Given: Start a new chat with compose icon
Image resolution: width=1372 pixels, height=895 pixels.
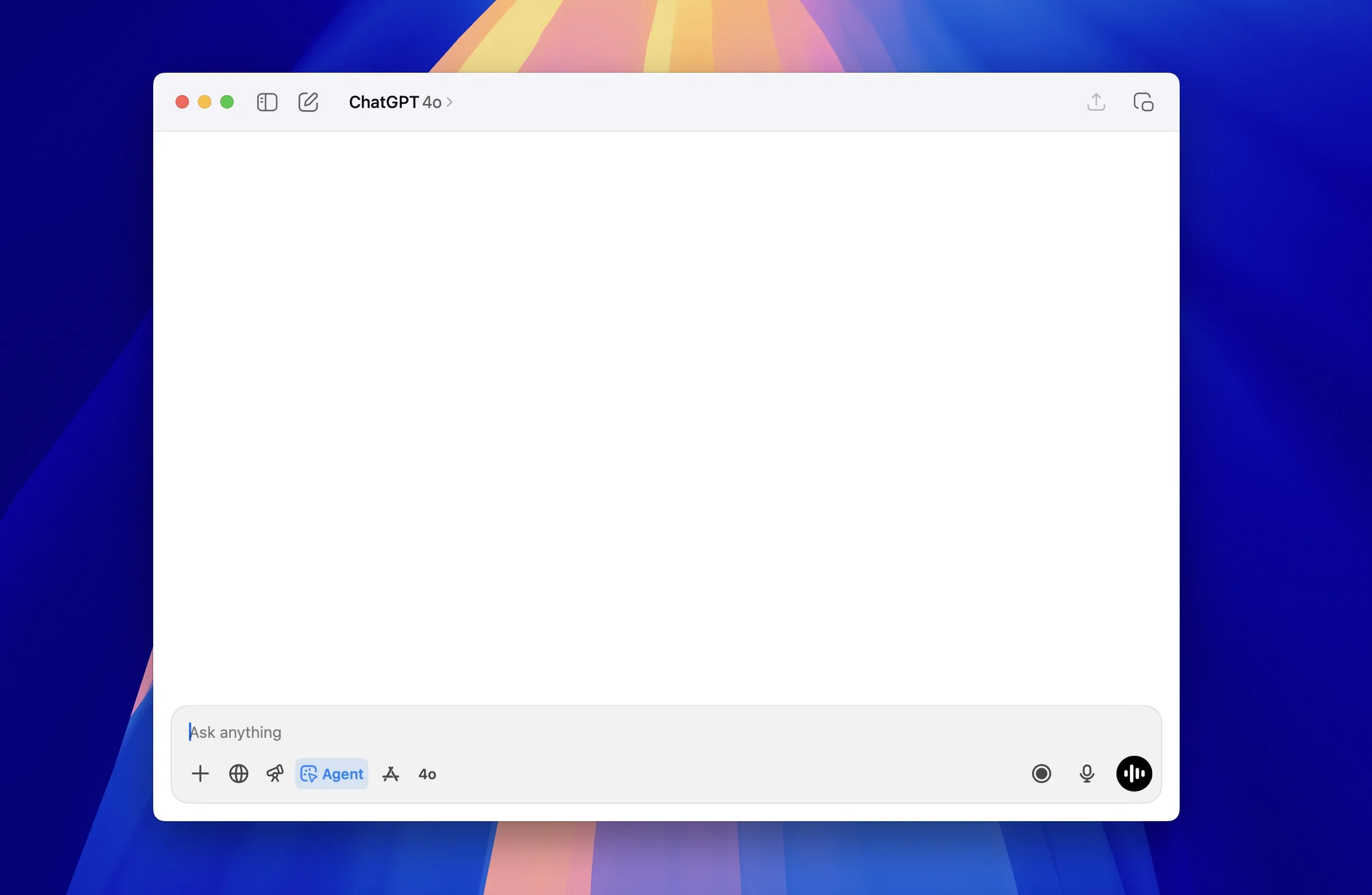Looking at the screenshot, I should pos(309,102).
